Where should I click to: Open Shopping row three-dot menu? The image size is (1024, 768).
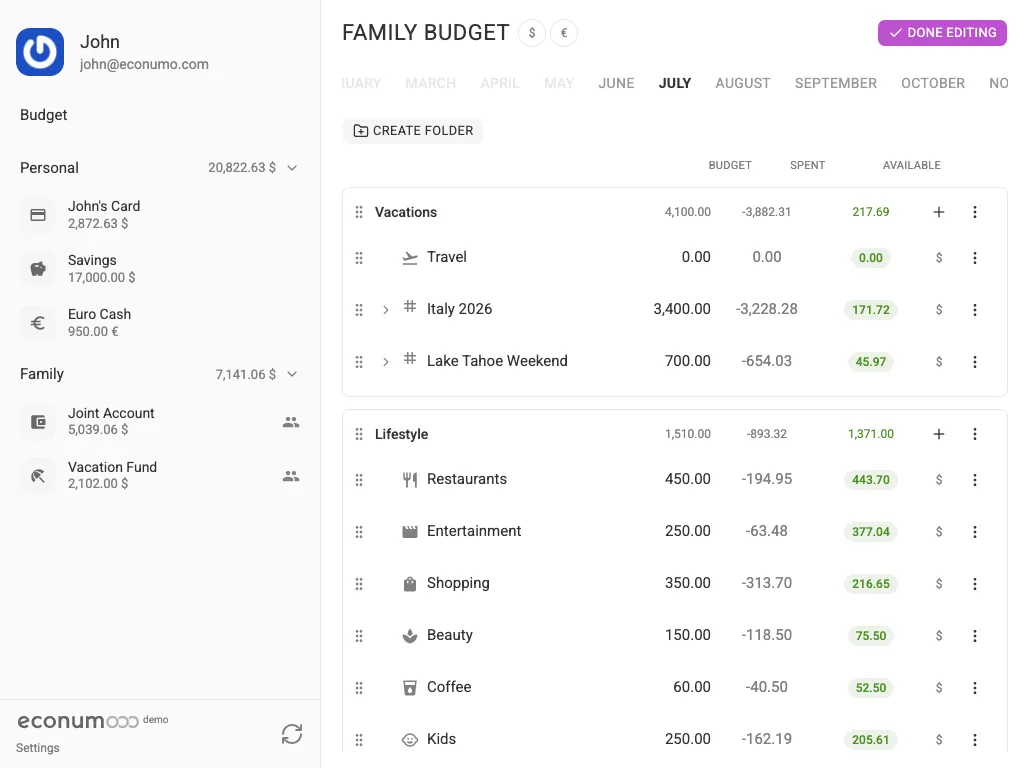pos(974,583)
